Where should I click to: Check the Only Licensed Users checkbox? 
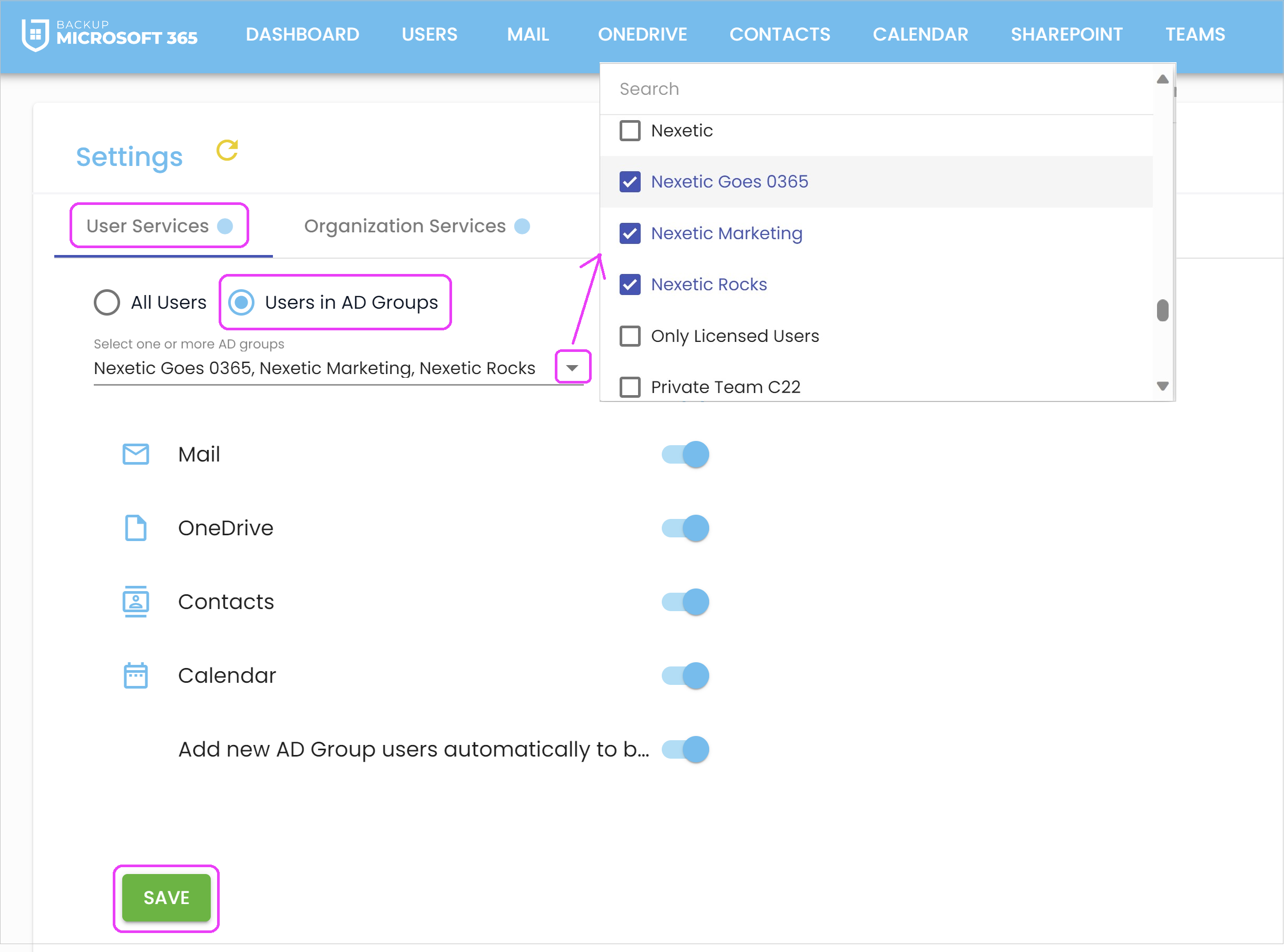tap(630, 336)
